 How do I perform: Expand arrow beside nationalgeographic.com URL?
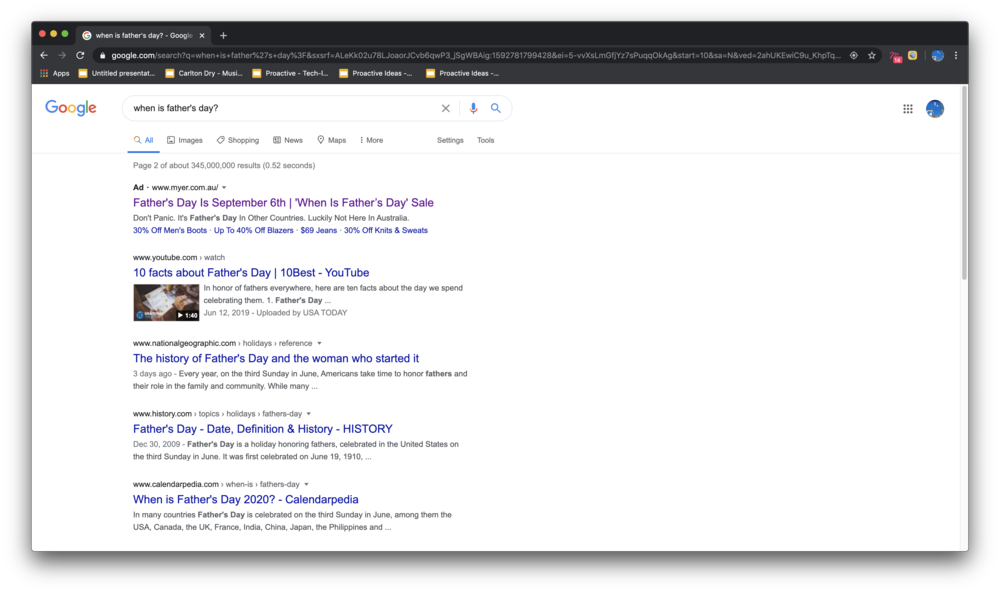320,344
